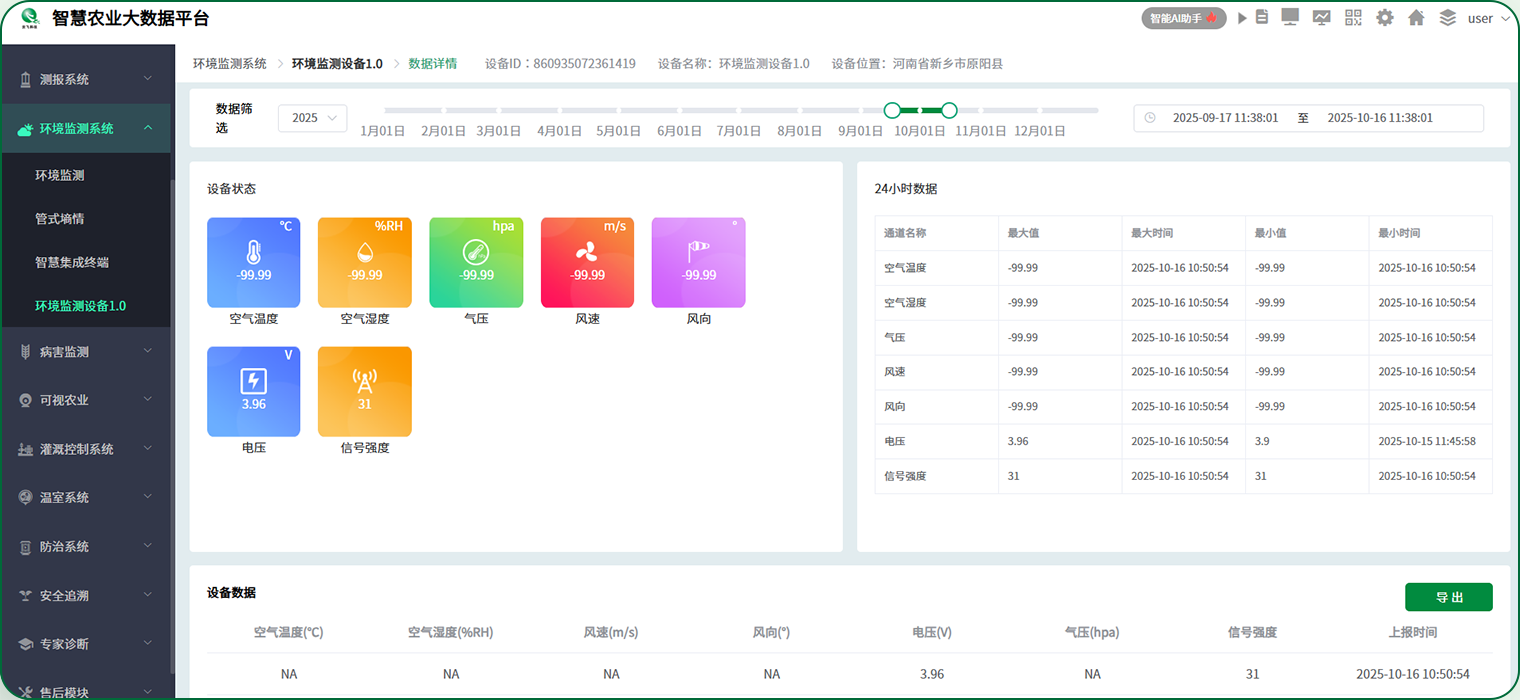1520x700 pixels.
Task: Click the date range input field
Action: click(x=1308, y=117)
